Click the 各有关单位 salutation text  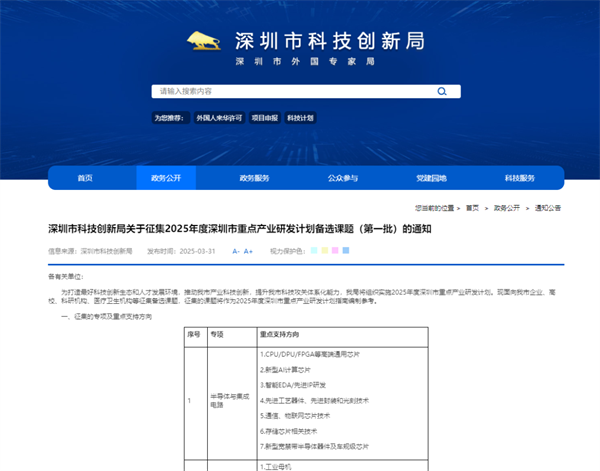coord(66,277)
